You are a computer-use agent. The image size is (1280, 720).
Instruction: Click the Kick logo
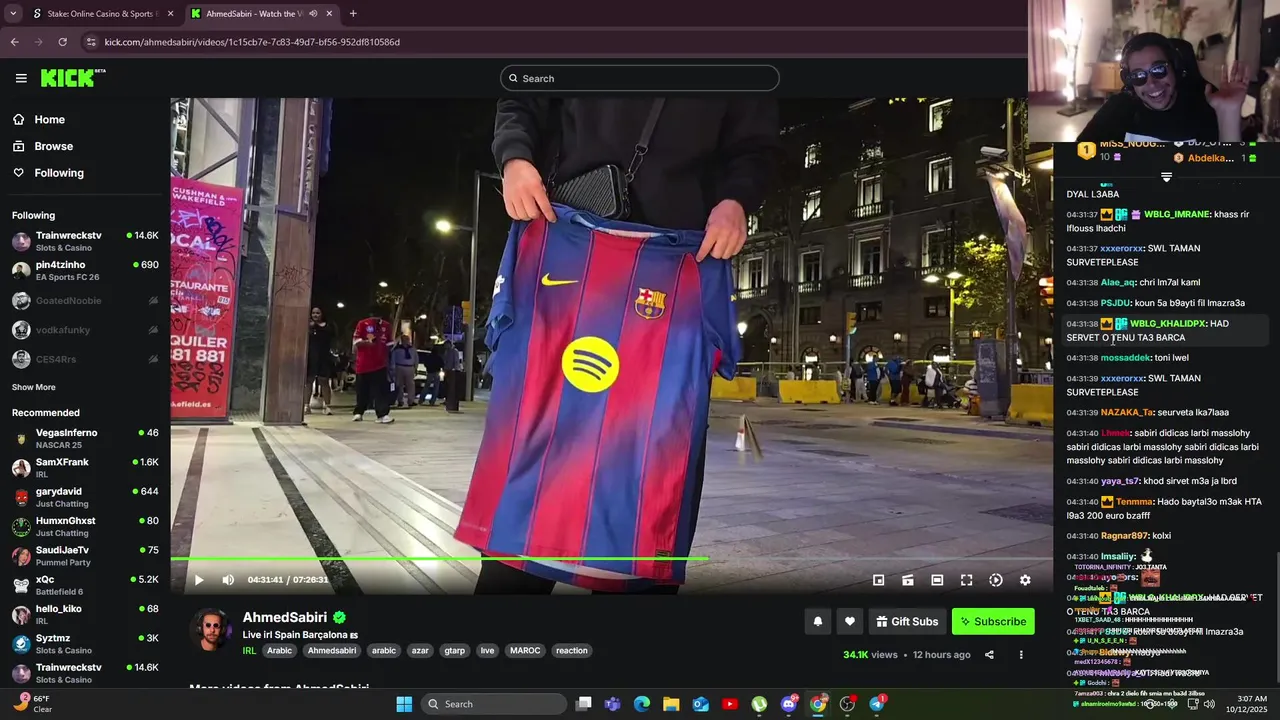pos(73,78)
